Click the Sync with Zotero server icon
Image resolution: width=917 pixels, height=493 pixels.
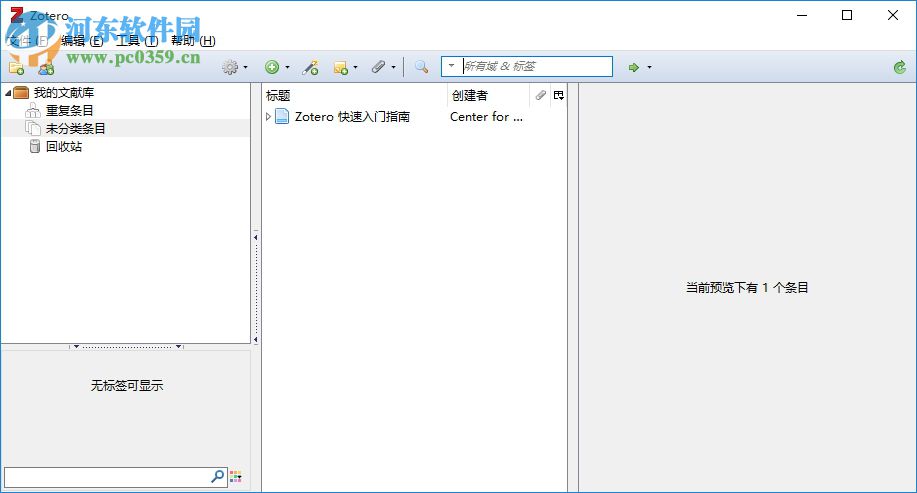[x=899, y=67]
